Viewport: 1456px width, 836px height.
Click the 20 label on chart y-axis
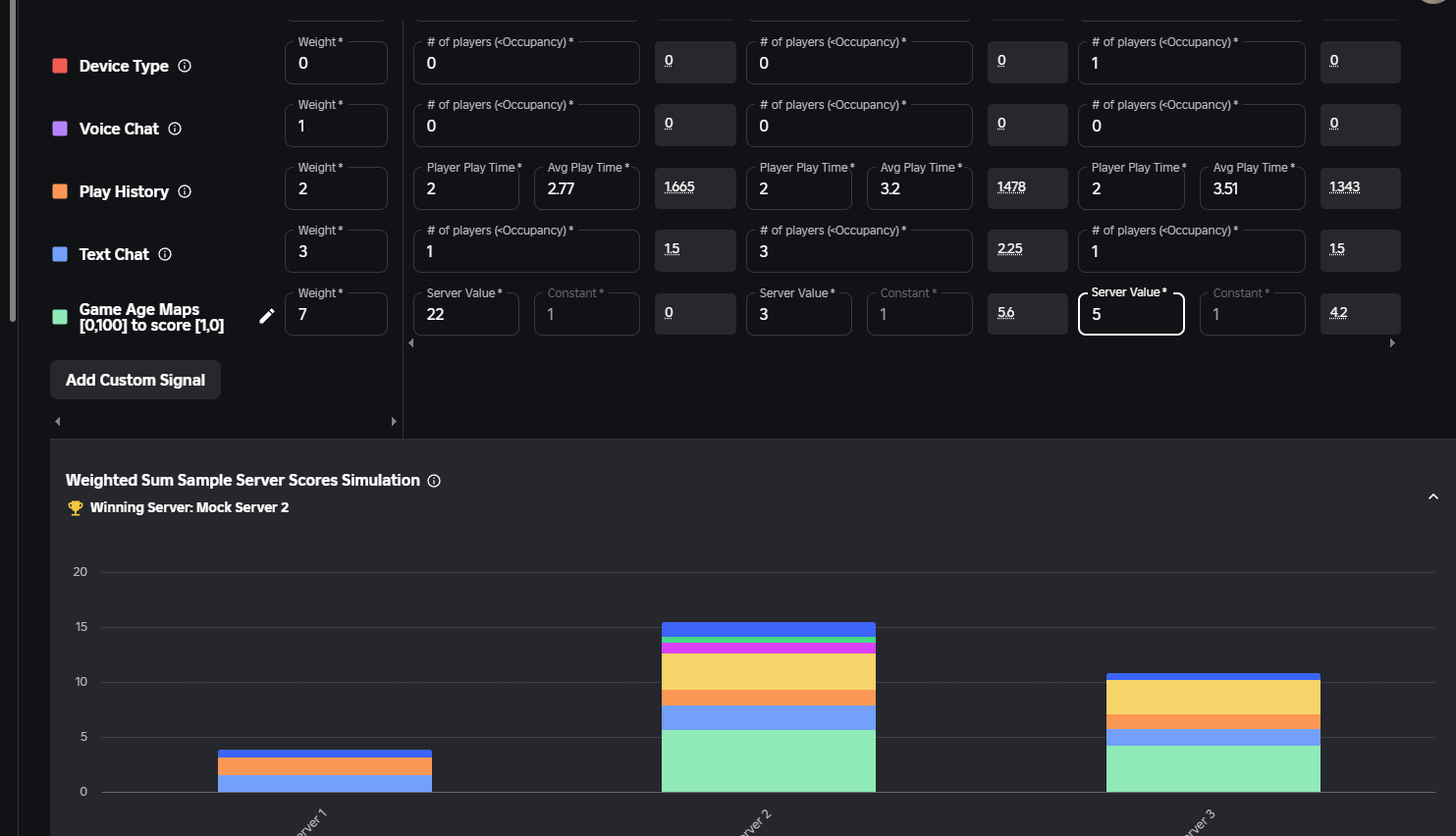pos(81,572)
